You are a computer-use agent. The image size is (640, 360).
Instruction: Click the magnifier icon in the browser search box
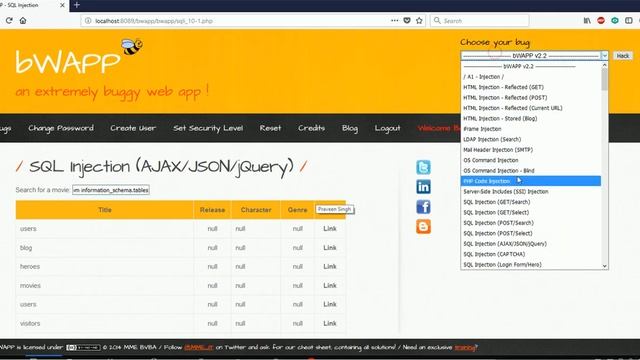[437, 20]
